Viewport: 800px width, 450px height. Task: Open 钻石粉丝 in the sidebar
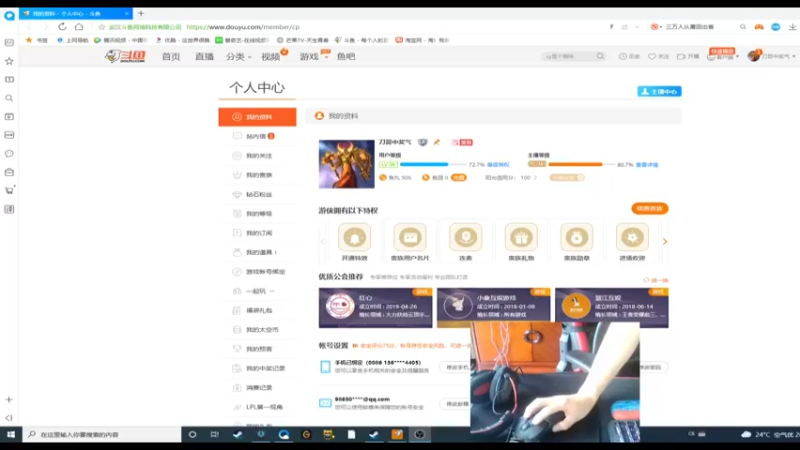coord(257,194)
